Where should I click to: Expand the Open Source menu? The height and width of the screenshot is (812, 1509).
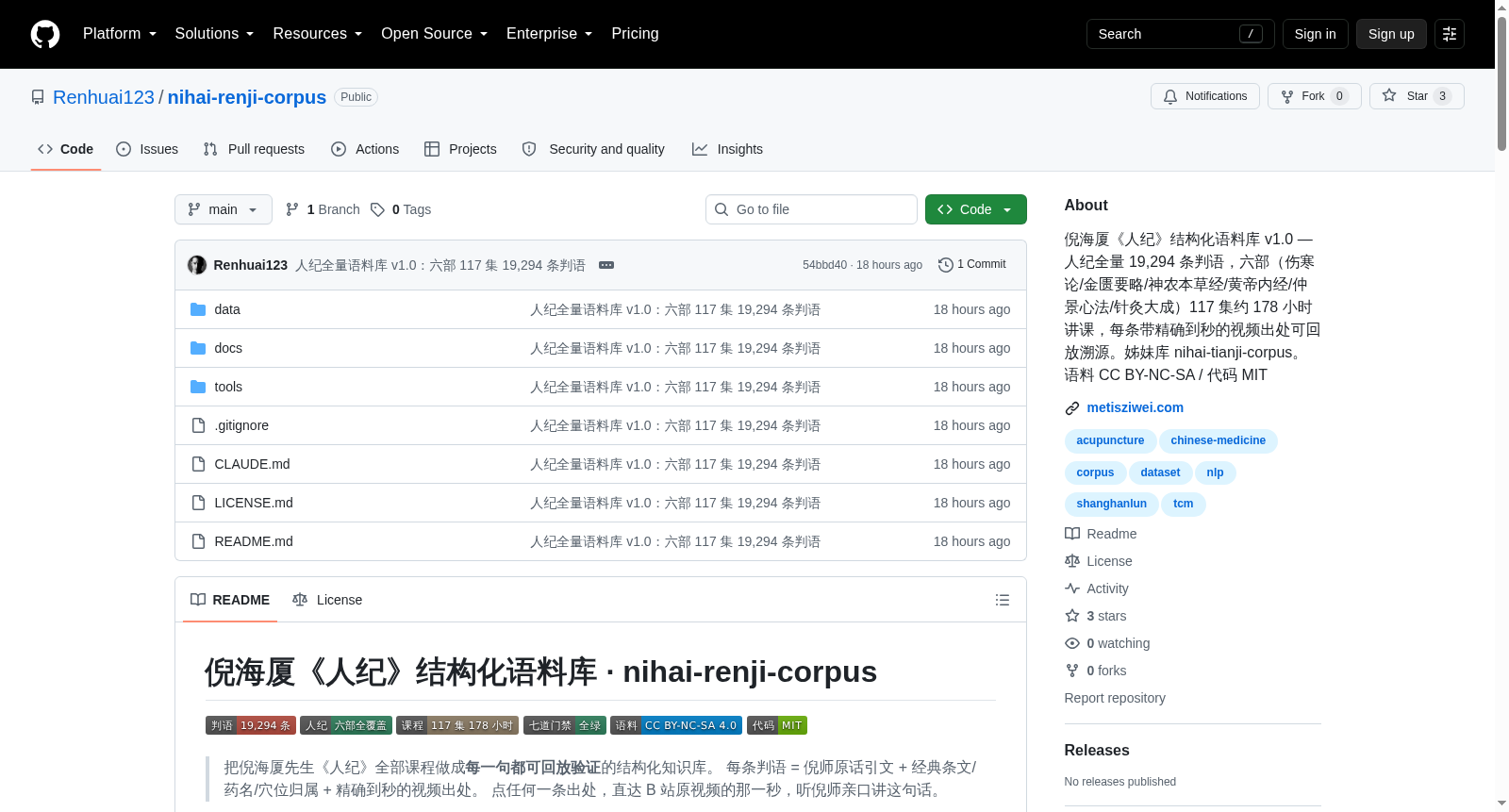435,34
